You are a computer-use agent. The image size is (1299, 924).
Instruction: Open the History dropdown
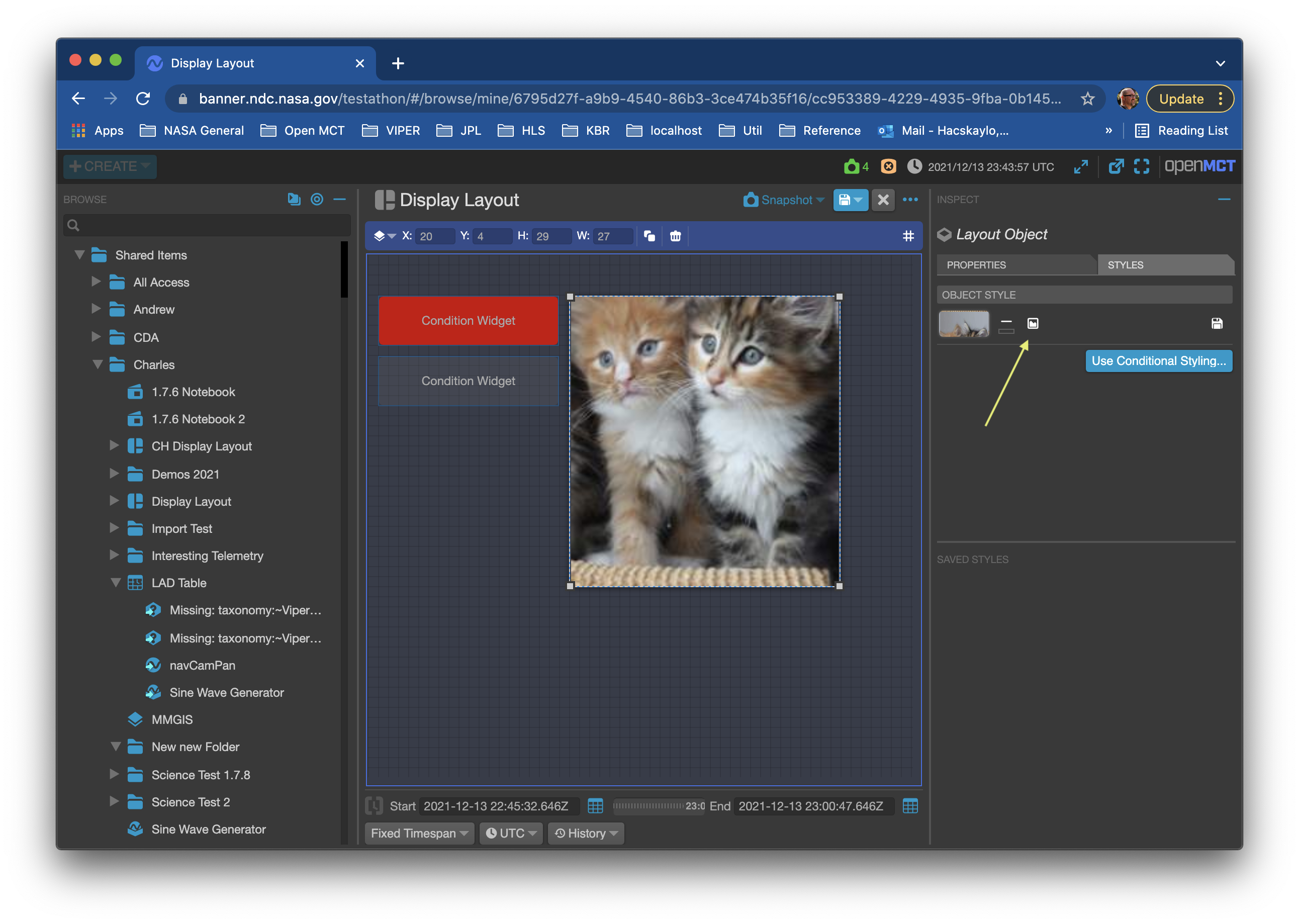click(x=586, y=833)
